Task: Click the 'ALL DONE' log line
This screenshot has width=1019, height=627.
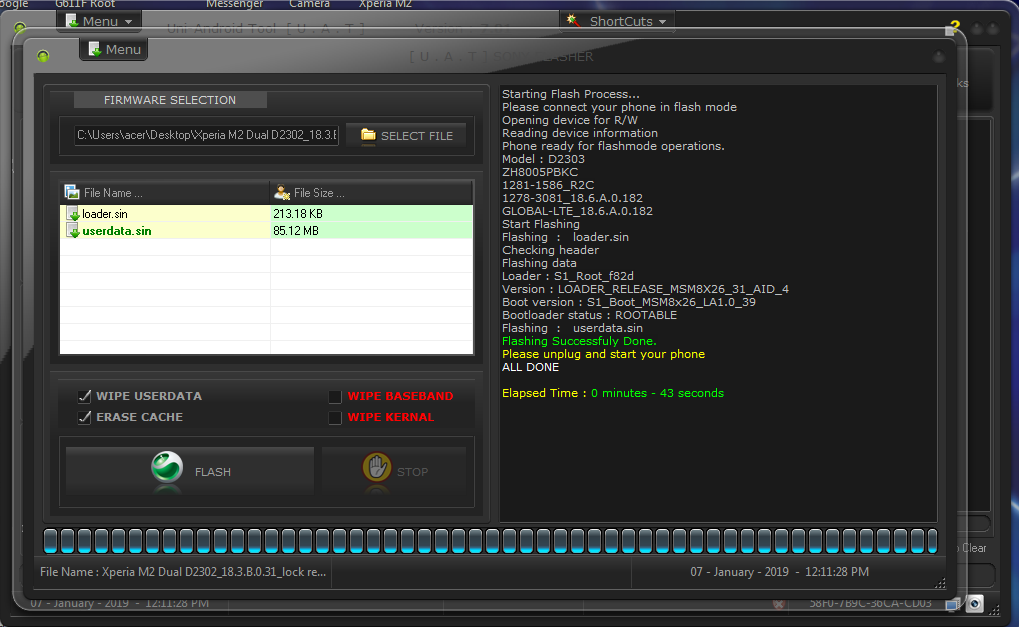Action: coord(530,367)
